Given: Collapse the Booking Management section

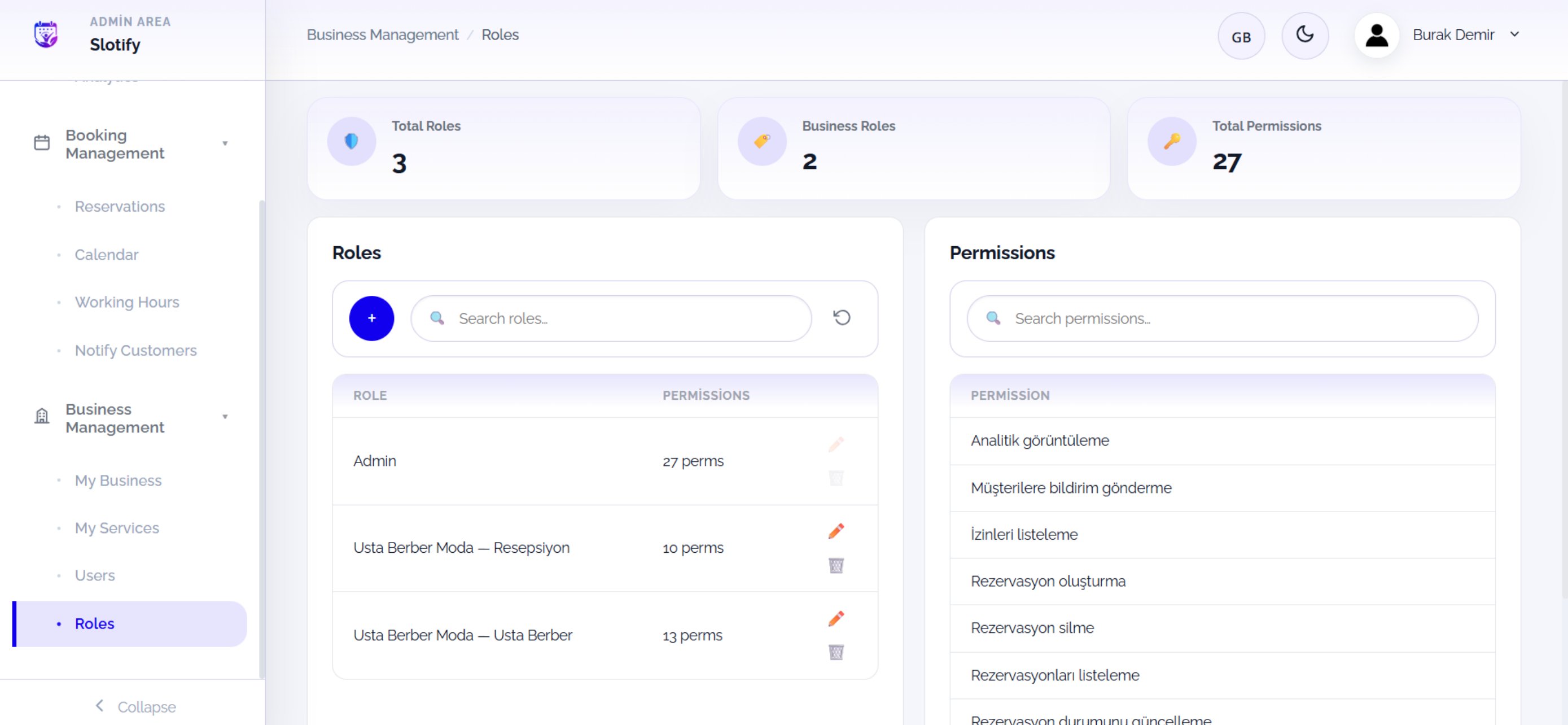Looking at the screenshot, I should [x=225, y=143].
